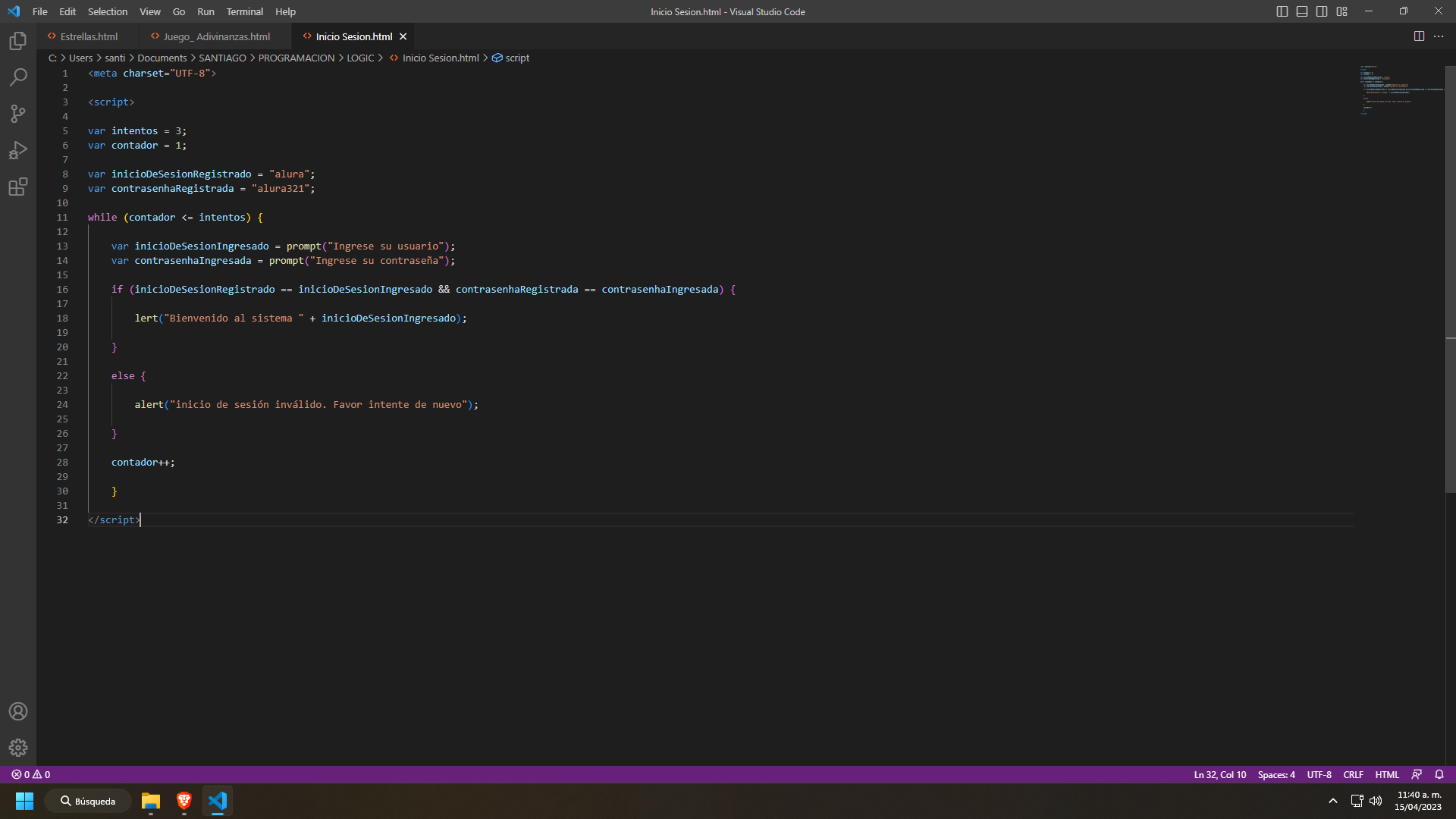Screen dimensions: 1456x819
Task: Click the Búsqueda taskbar search box
Action: 88,801
